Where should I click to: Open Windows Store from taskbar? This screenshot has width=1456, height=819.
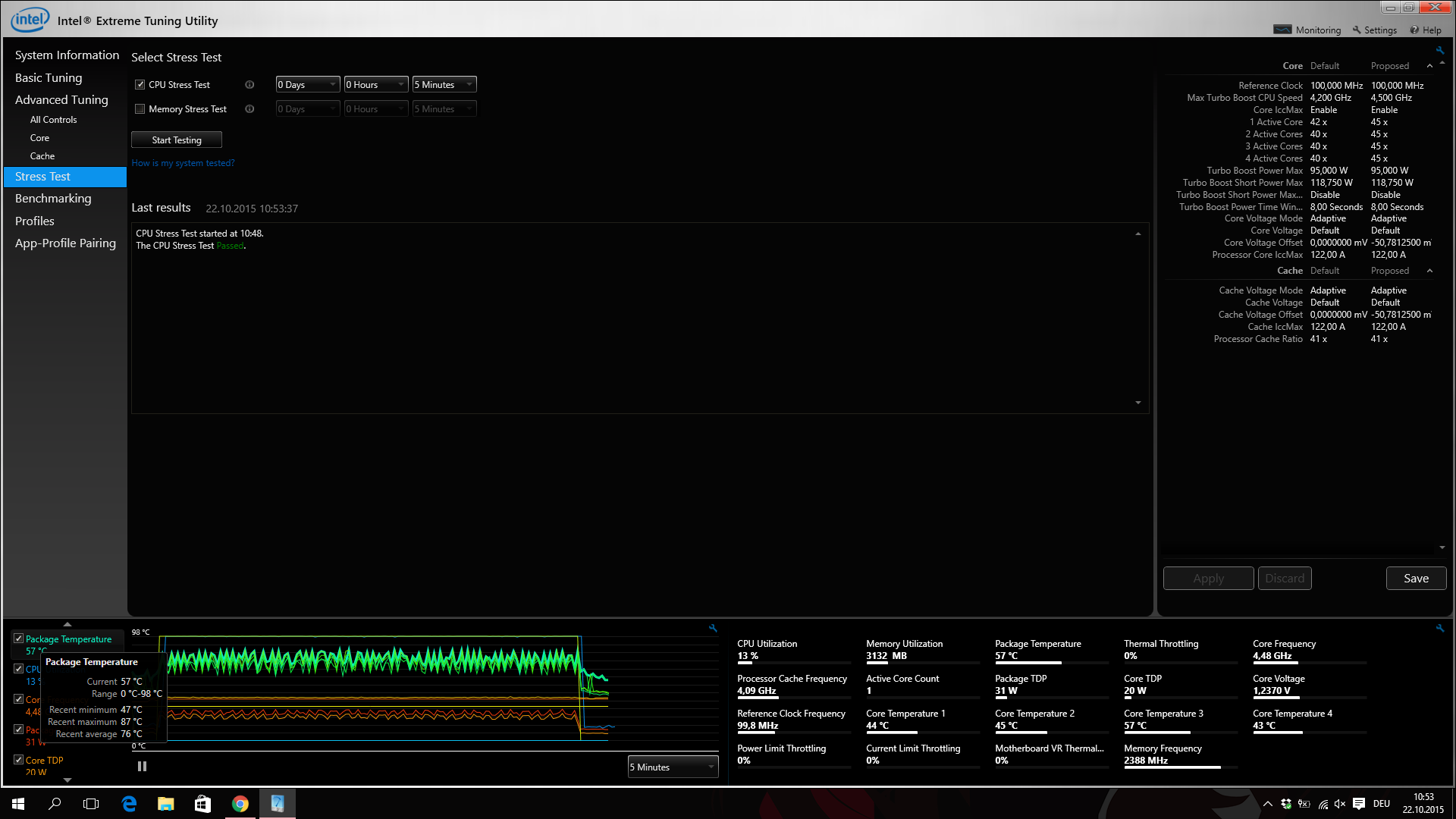202,804
